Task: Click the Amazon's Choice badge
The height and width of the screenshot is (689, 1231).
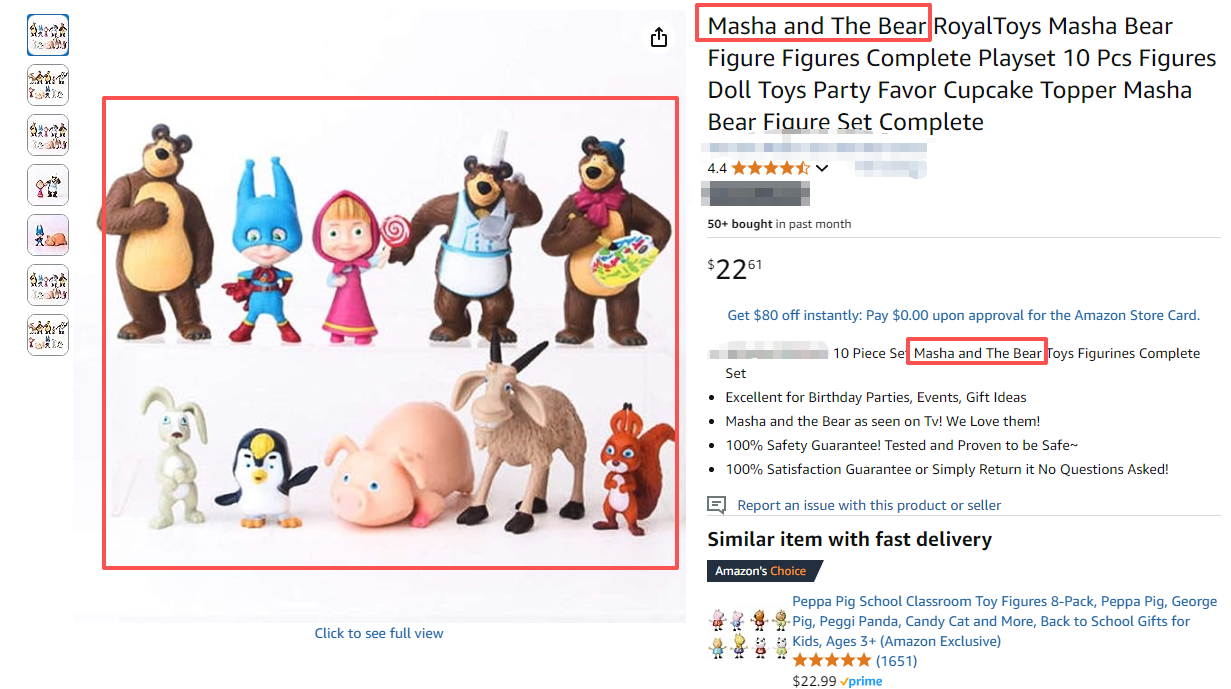Action: tap(762, 571)
